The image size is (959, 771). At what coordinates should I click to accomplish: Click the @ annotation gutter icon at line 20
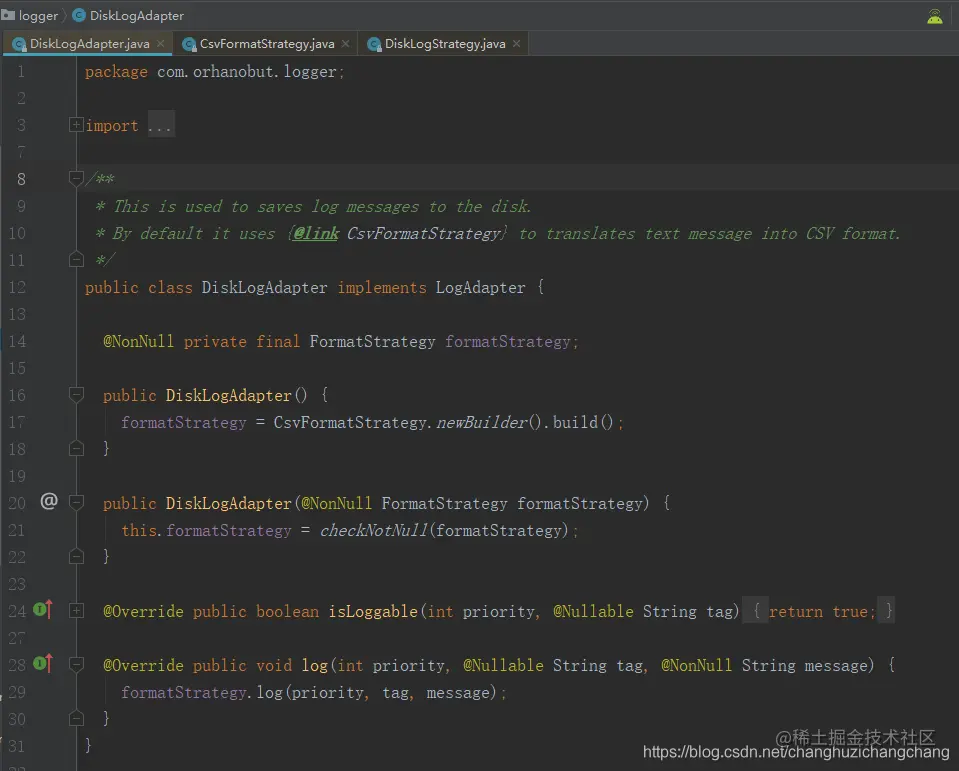point(49,501)
